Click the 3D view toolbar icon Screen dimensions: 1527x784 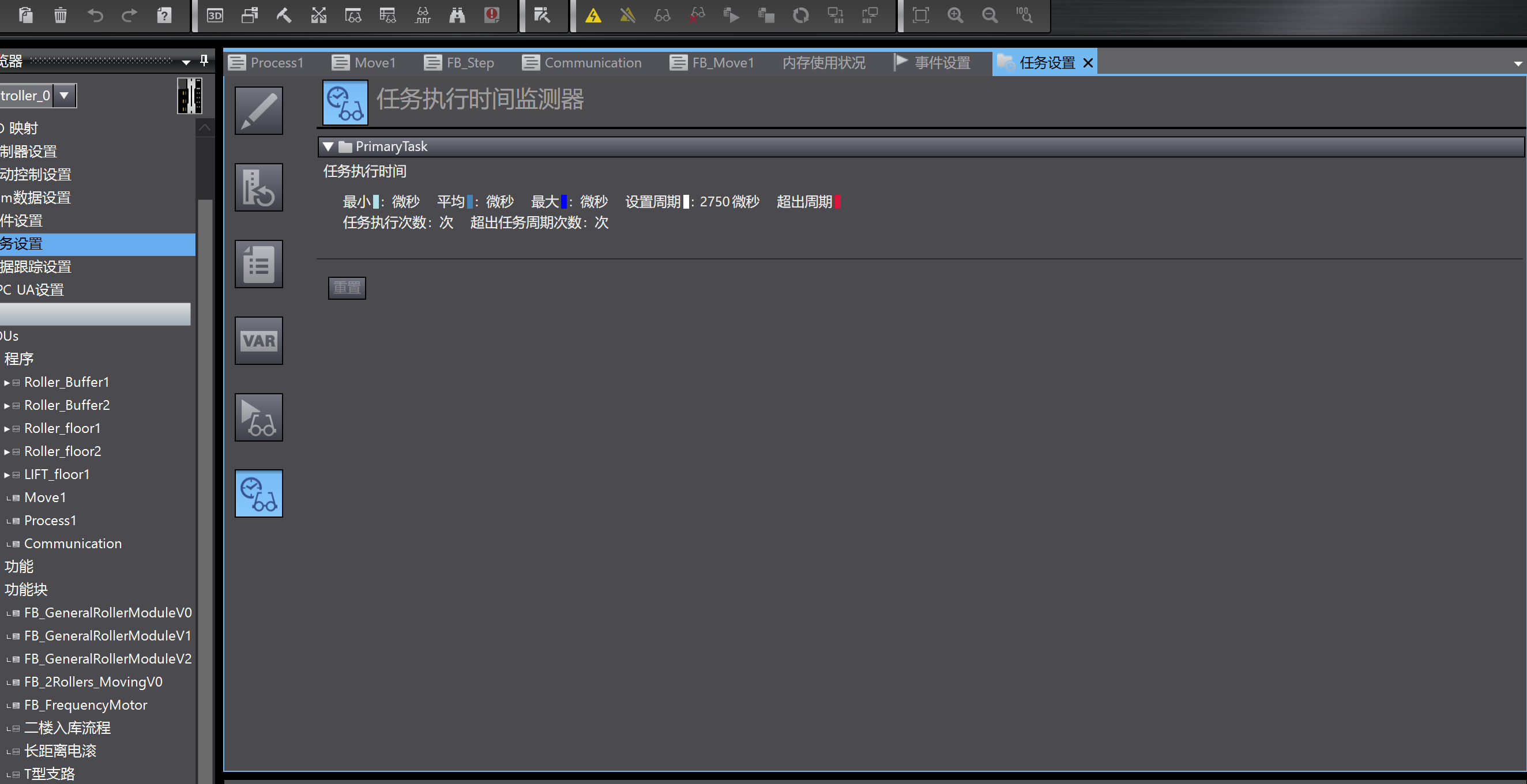point(215,16)
